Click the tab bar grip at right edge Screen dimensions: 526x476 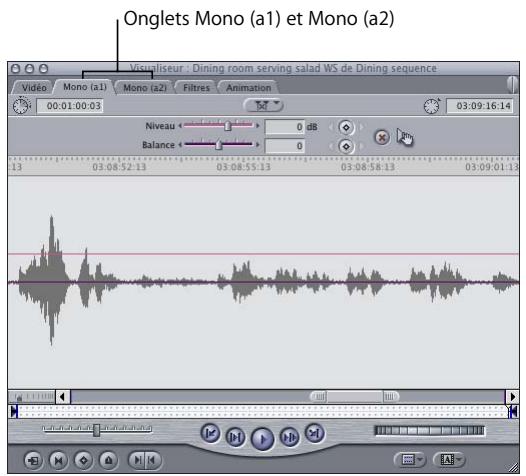point(513,84)
